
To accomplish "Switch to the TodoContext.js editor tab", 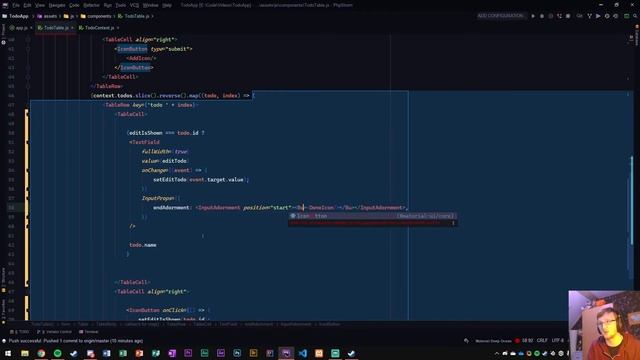I will [98, 28].
